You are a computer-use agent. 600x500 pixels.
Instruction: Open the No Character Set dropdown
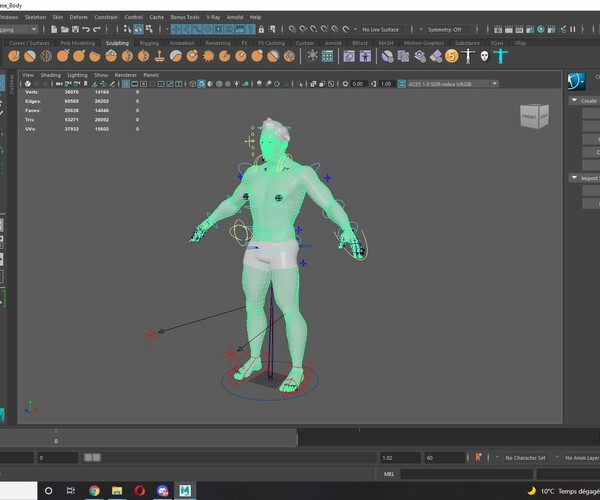525,458
